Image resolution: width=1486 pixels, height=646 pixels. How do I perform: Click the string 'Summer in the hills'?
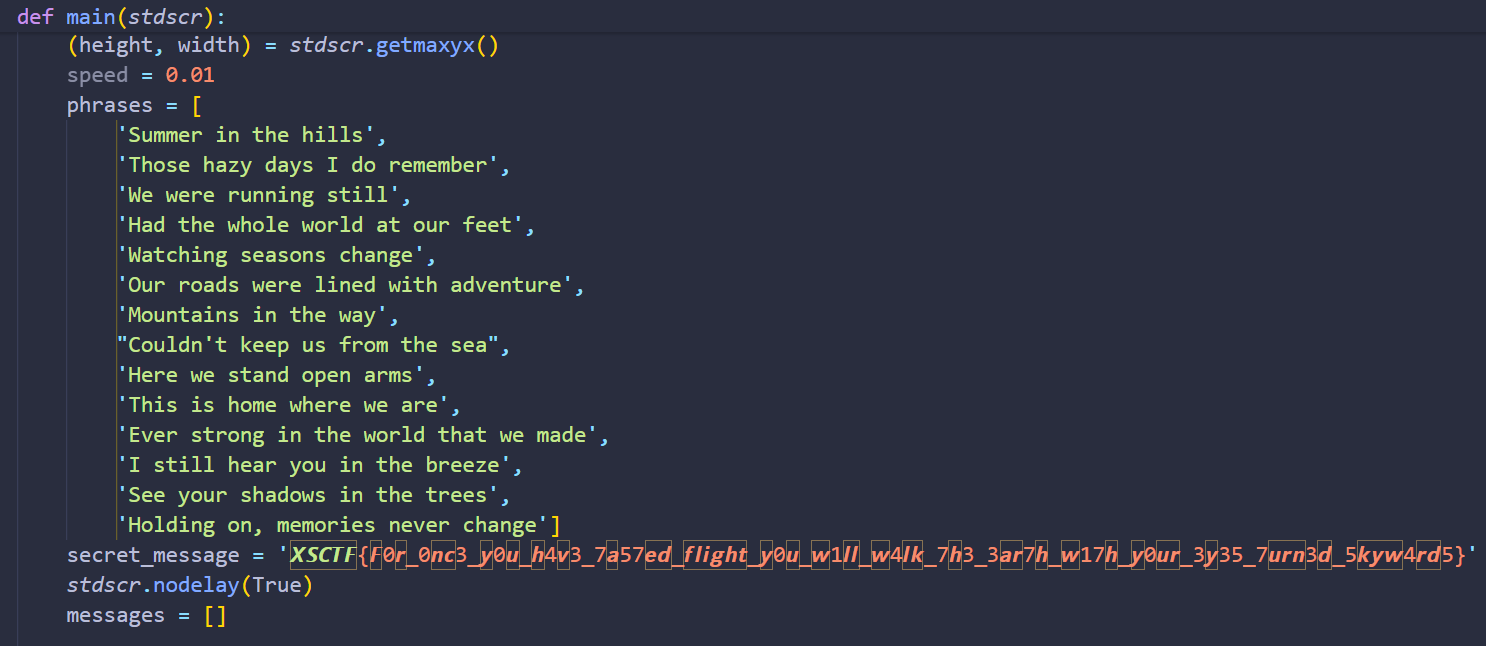click(x=246, y=135)
